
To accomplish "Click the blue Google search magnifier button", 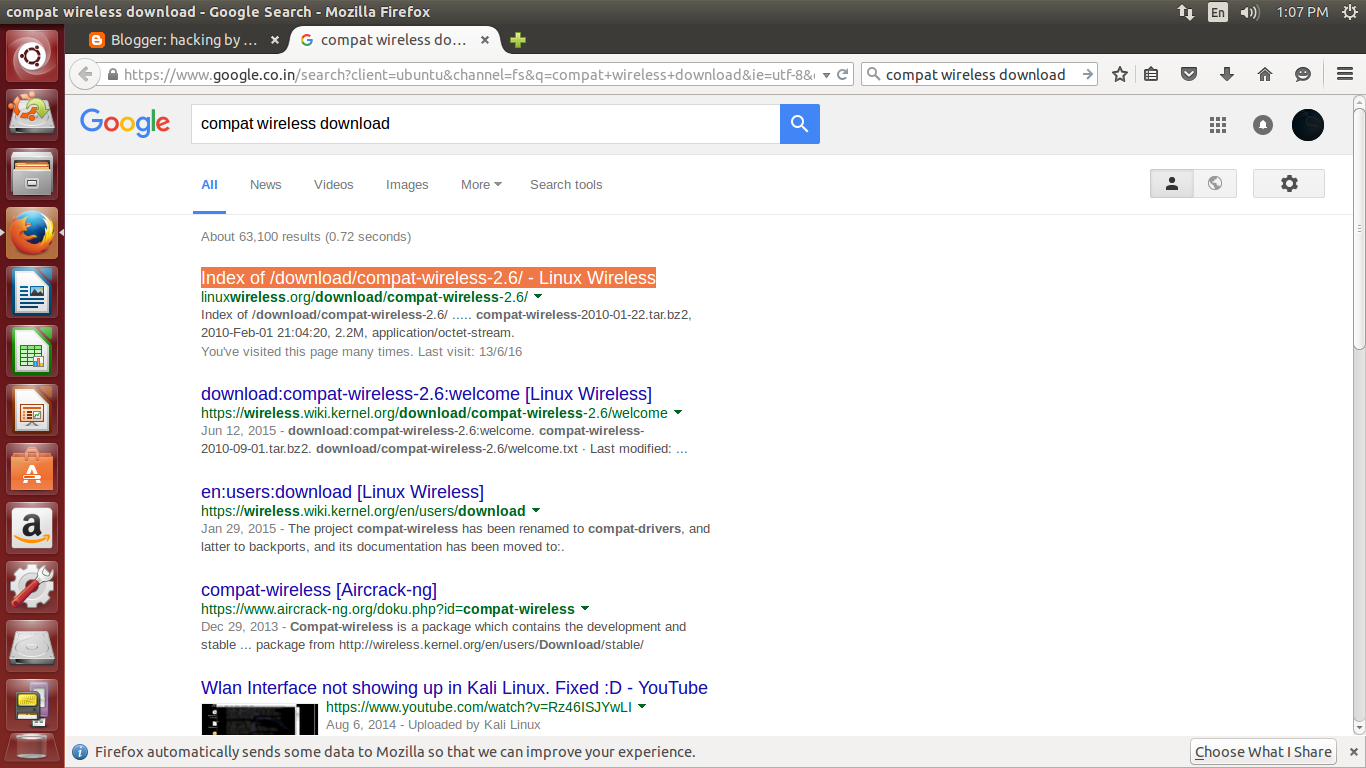I will tap(800, 124).
